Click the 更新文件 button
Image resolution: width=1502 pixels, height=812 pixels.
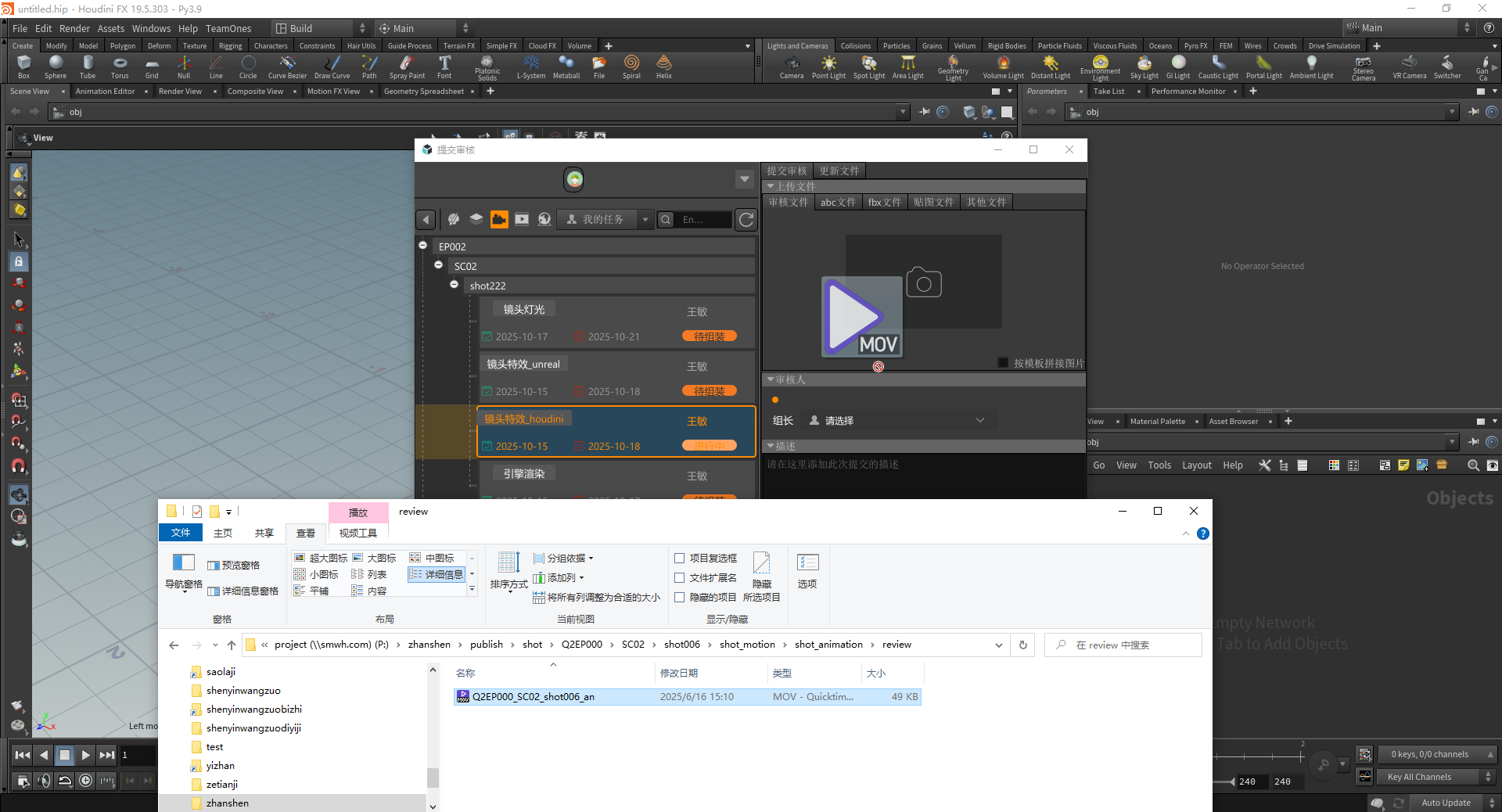pyautogui.click(x=839, y=171)
